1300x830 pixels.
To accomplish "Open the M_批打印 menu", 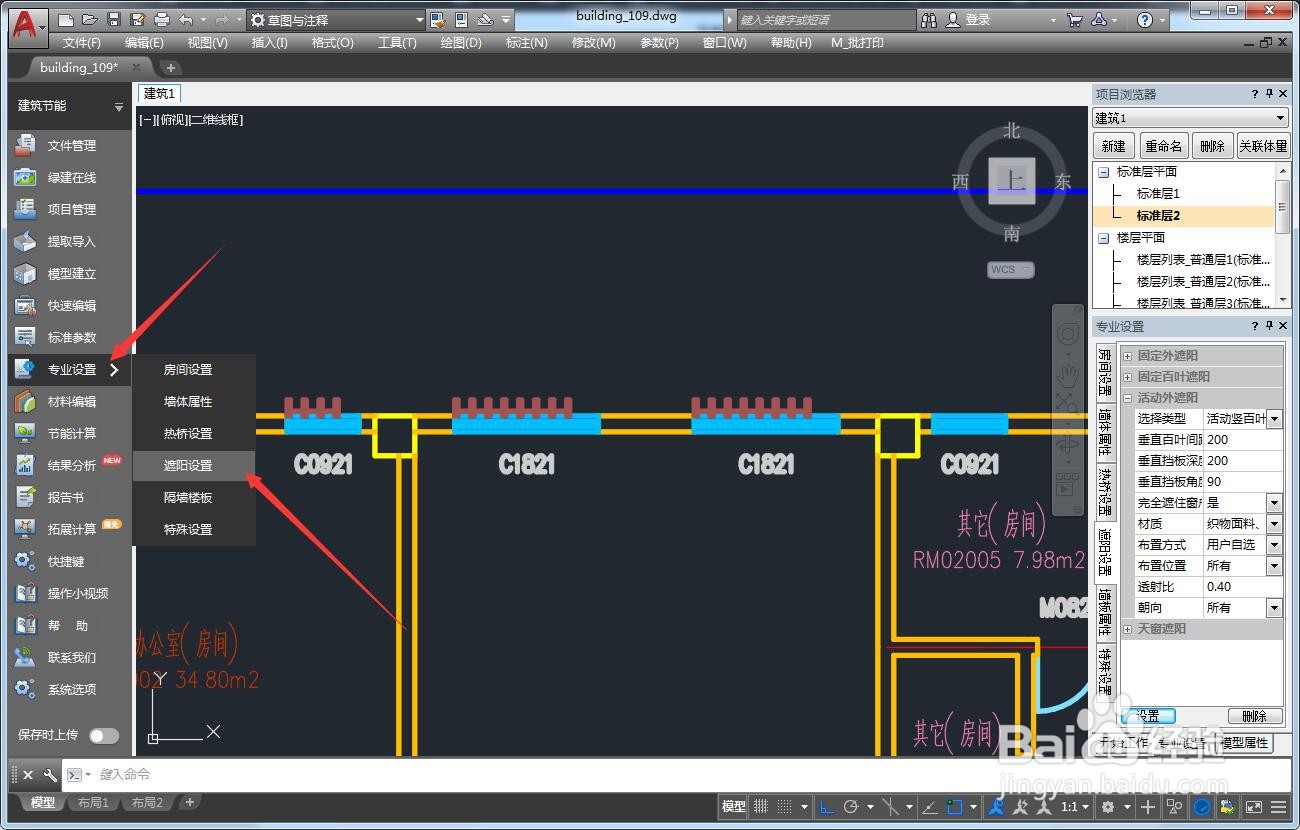I will [857, 43].
